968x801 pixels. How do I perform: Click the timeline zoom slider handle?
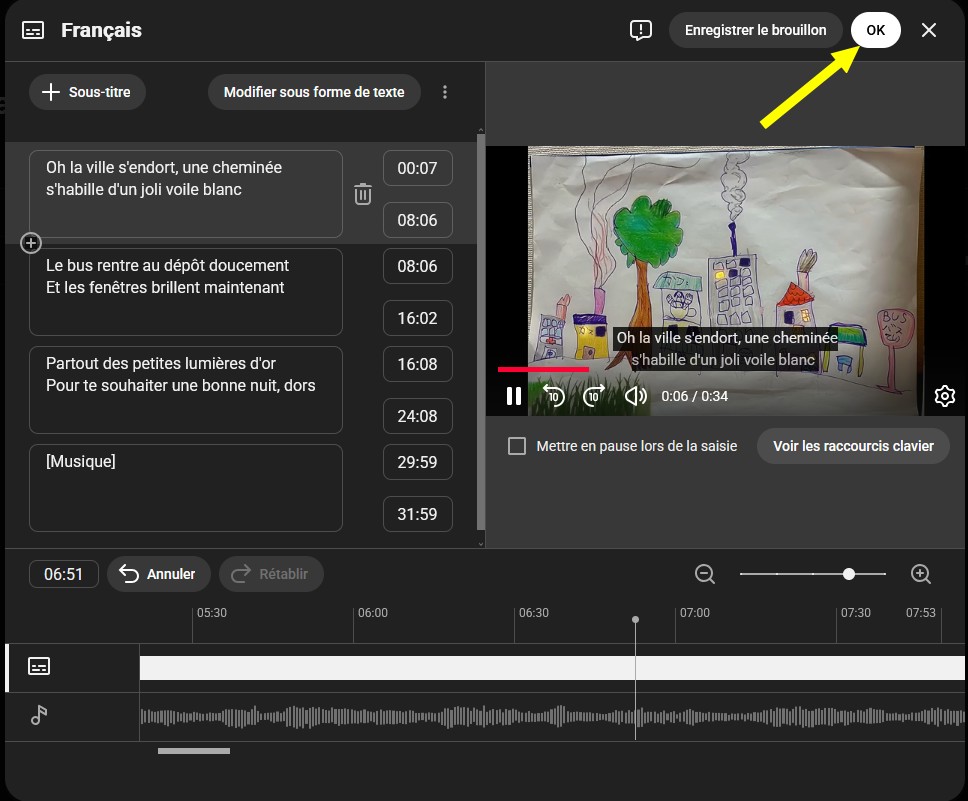point(849,574)
